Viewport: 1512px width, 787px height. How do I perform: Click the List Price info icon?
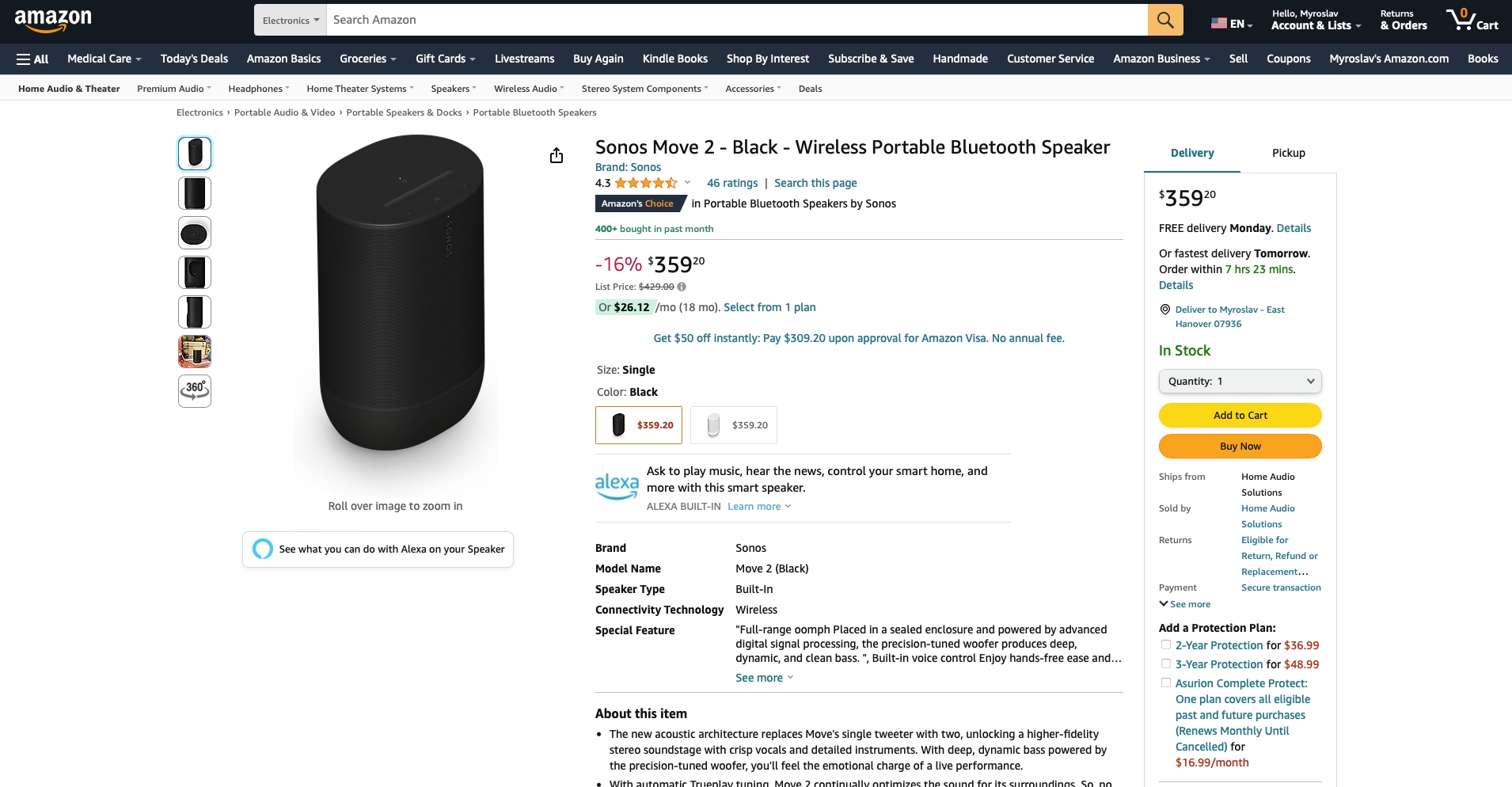point(682,287)
